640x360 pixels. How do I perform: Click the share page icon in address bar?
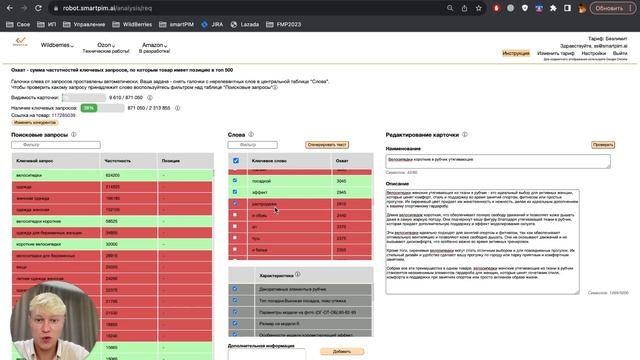click(x=464, y=8)
